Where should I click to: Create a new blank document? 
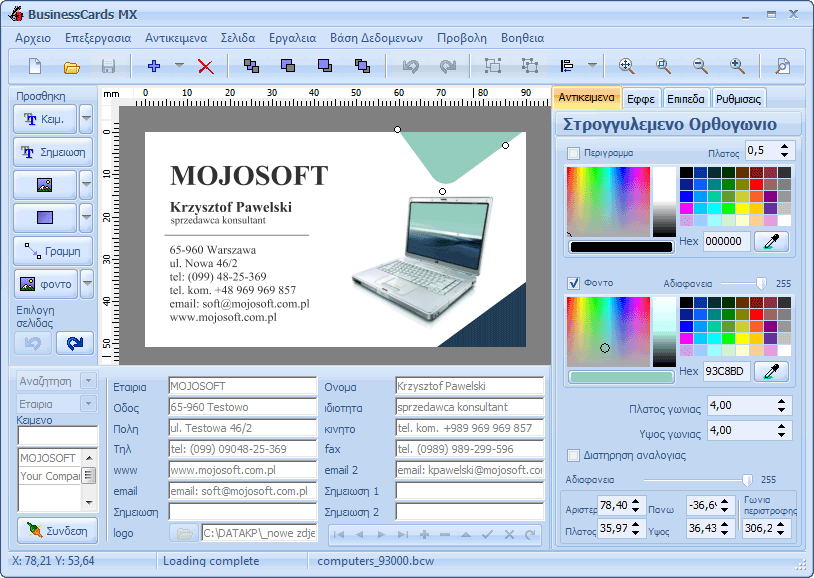[x=35, y=66]
